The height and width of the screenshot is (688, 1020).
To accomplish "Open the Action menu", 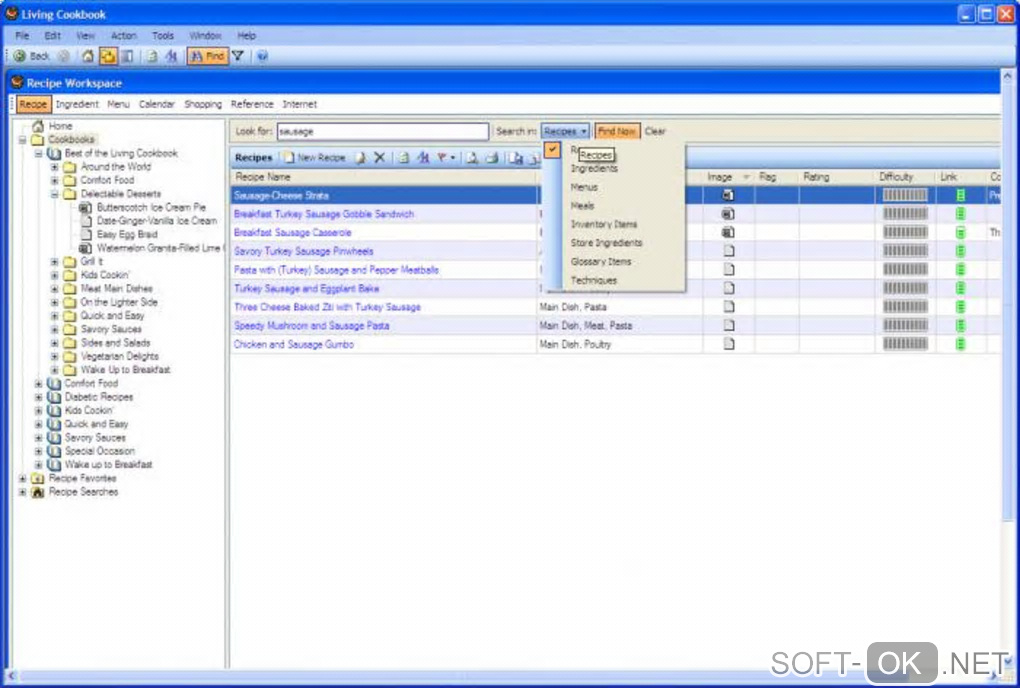I will tap(124, 36).
